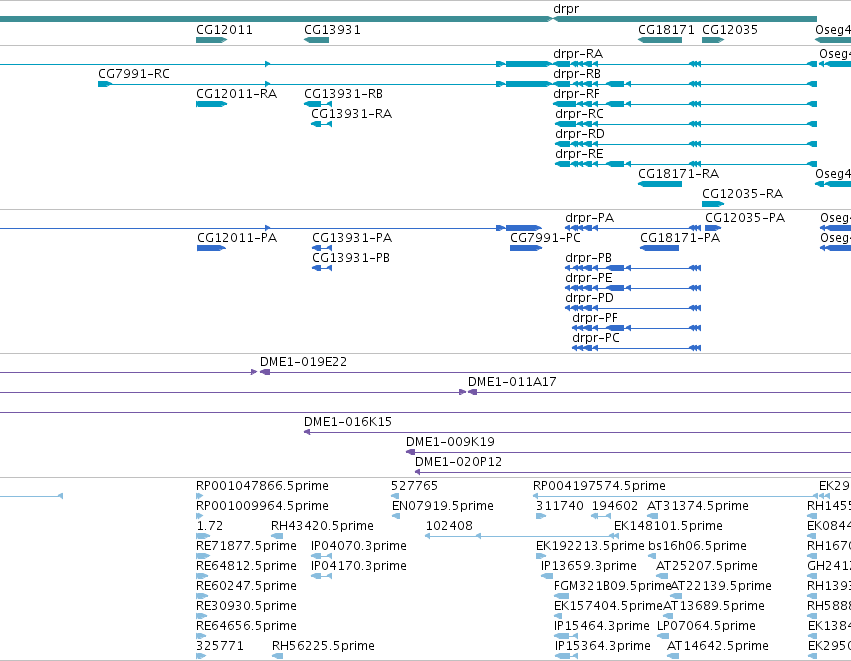This screenshot has height=661, width=851.
Task: Open BAC clone DME1-009K19
Action: pos(450,442)
